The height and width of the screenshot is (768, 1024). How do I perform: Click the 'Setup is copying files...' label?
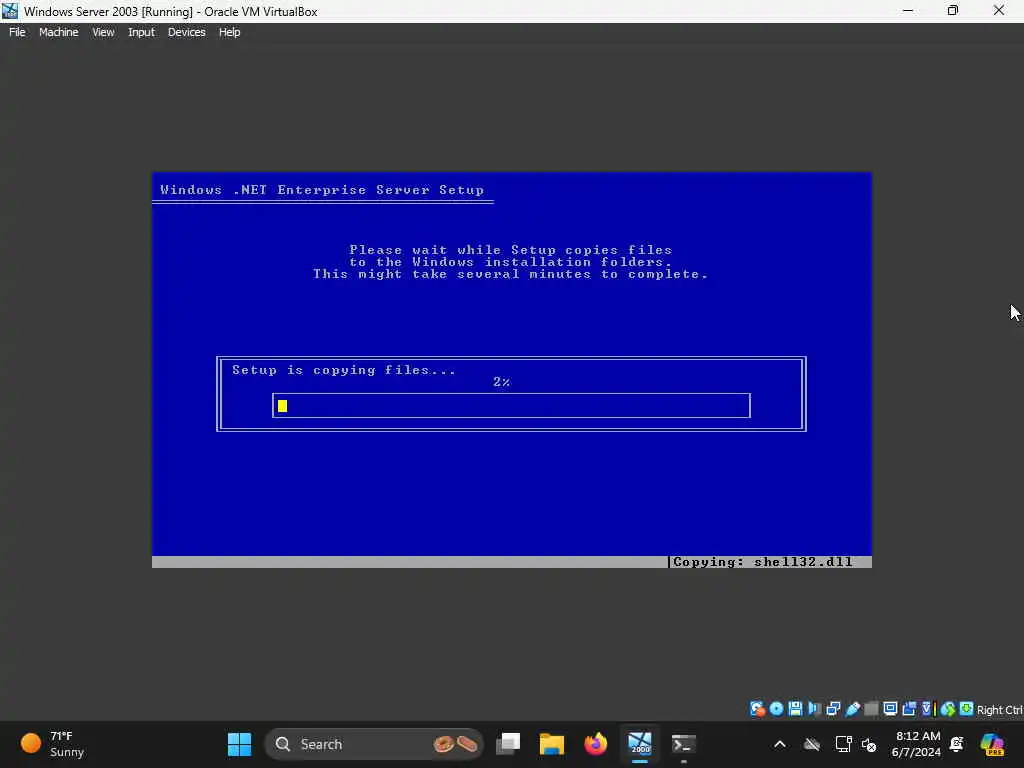[344, 370]
